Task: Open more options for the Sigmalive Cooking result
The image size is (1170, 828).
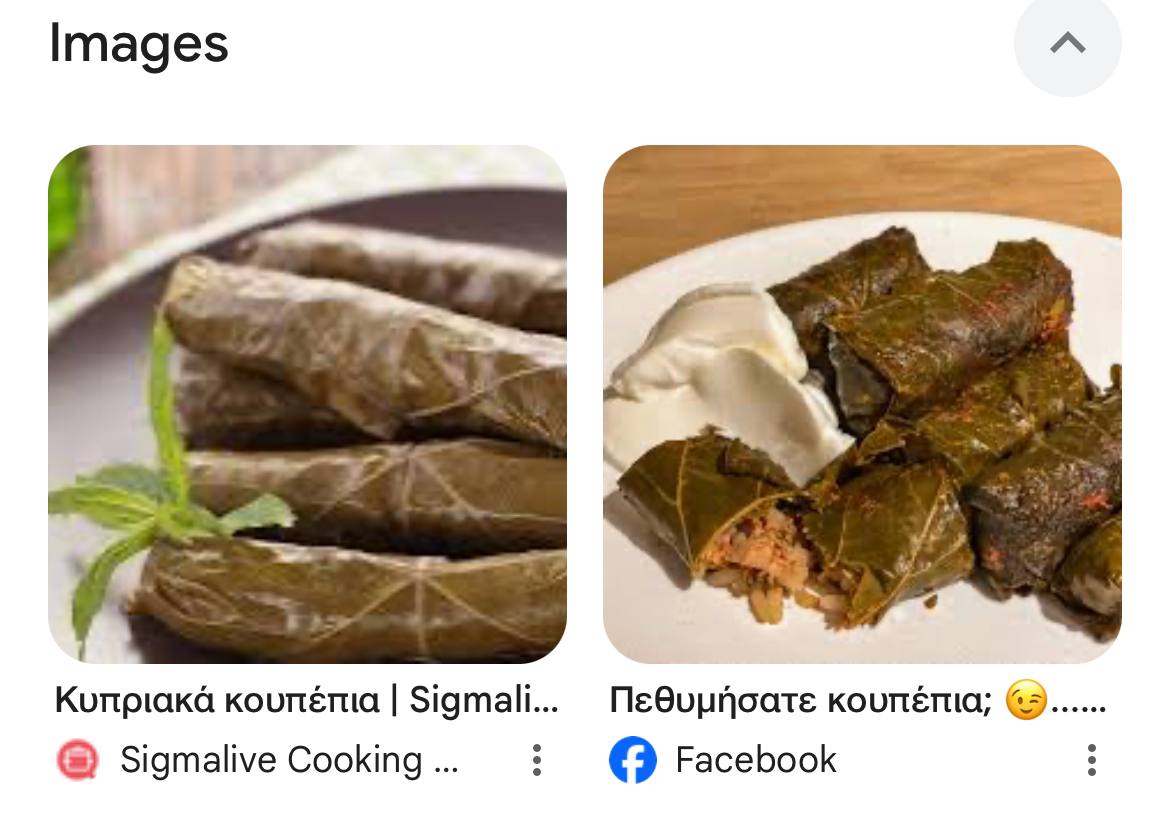Action: pyautogui.click(x=536, y=759)
